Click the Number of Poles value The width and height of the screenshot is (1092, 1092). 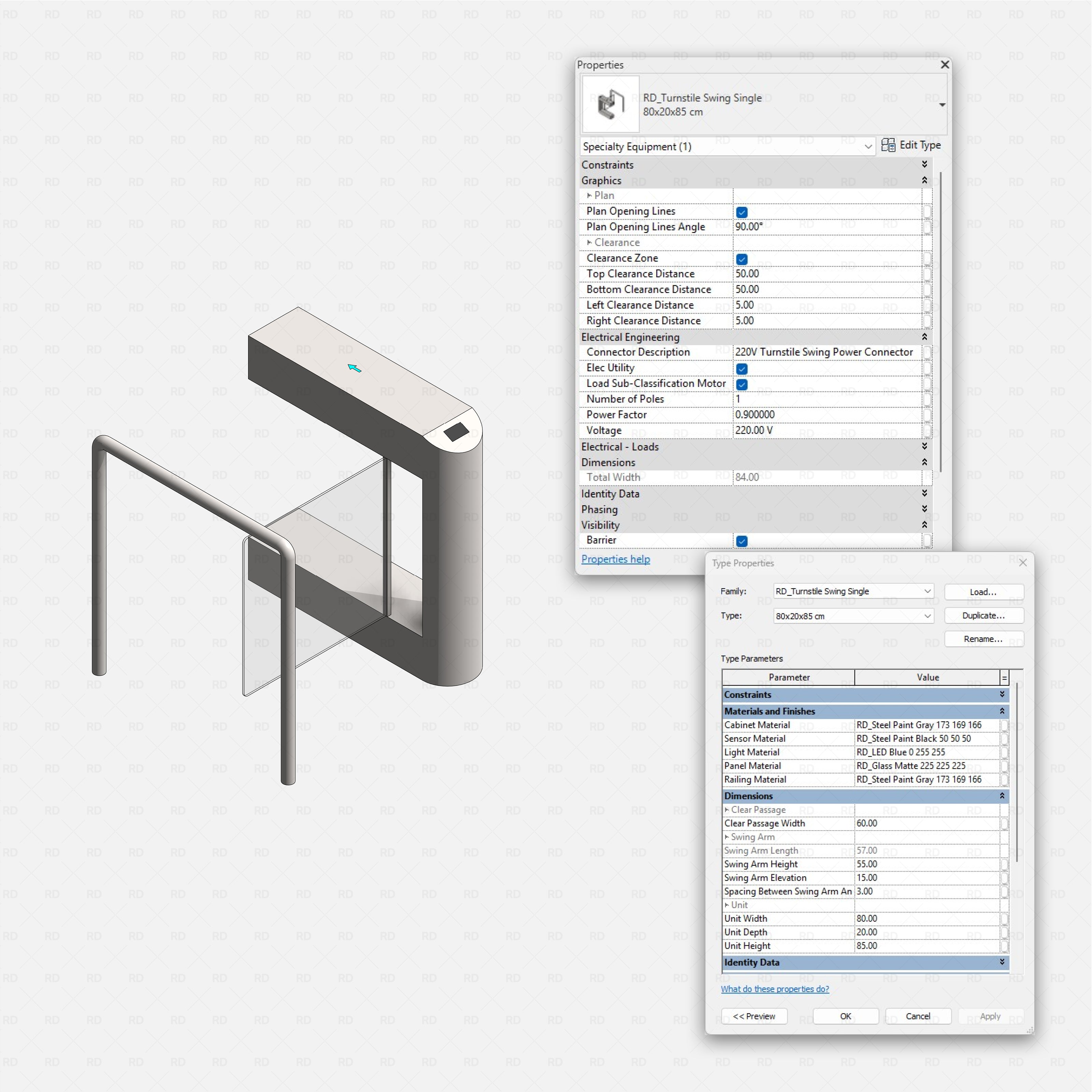[827, 399]
